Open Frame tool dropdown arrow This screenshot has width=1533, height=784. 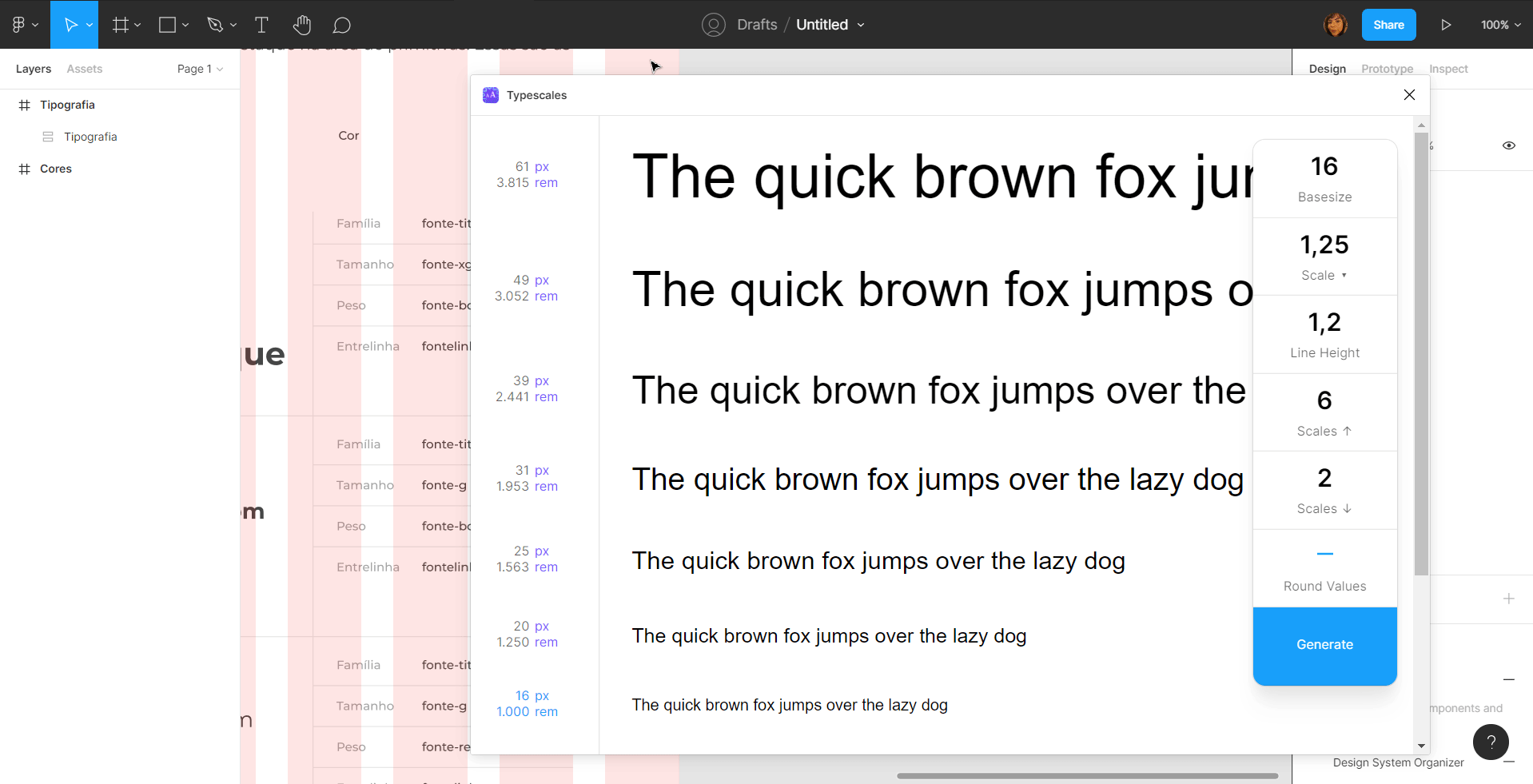coord(137,26)
